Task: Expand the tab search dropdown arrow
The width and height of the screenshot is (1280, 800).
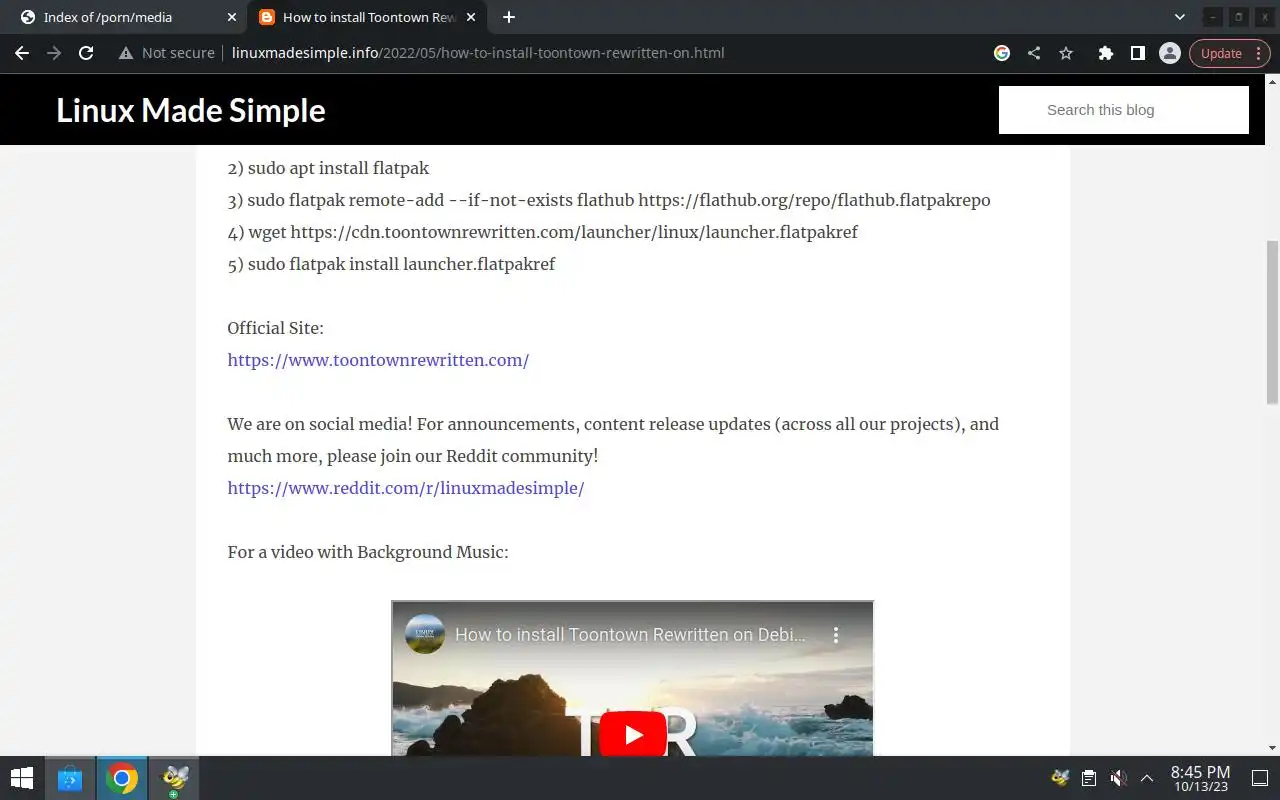Action: [1179, 17]
